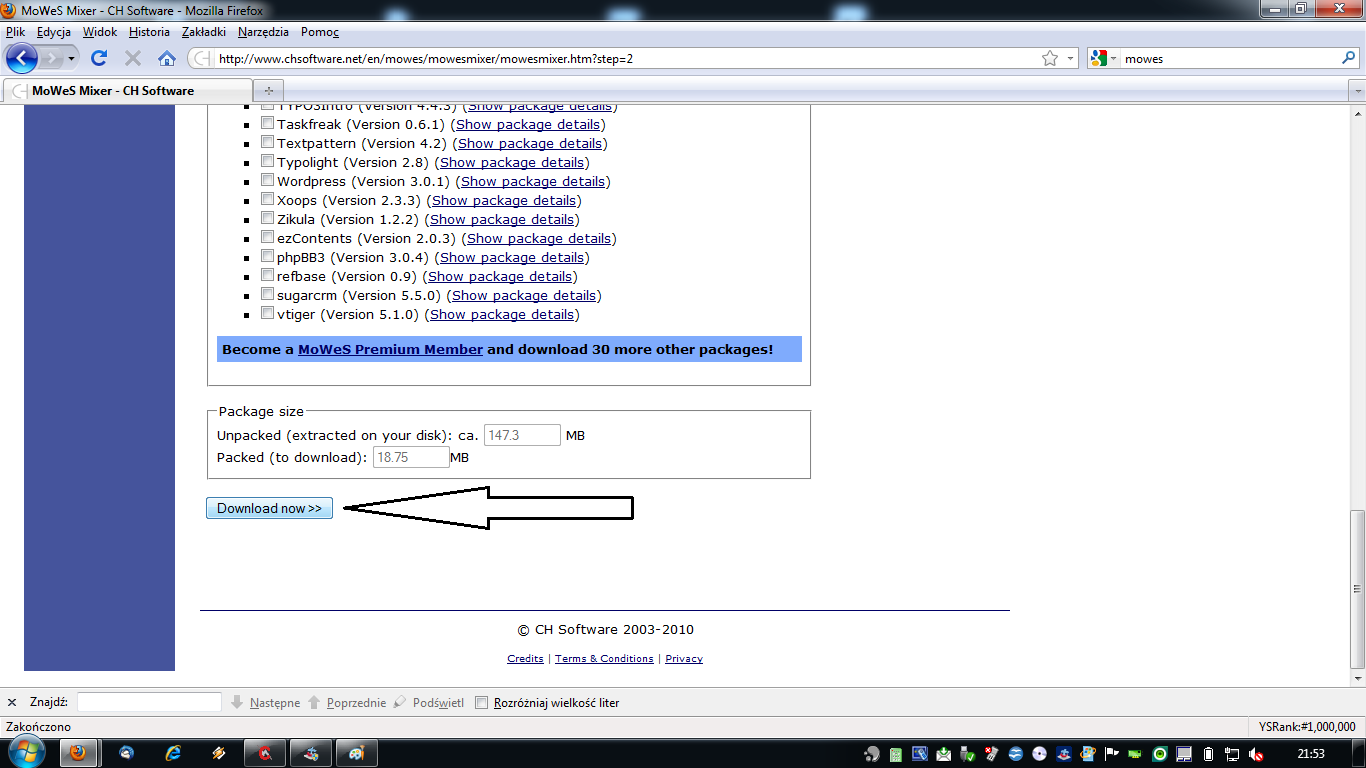
Task: Click the network connection tray icon
Action: (x=1232, y=754)
